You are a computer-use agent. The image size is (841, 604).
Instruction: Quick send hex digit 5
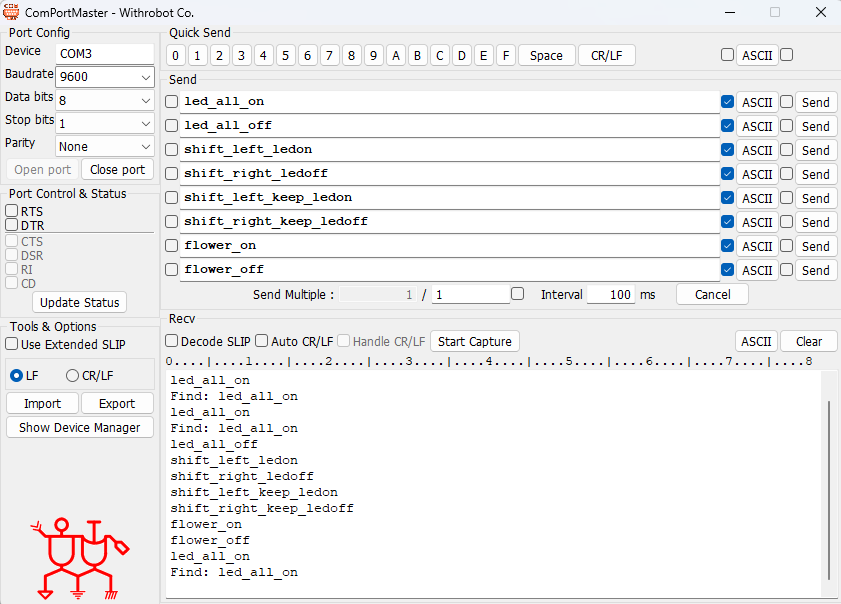click(285, 55)
